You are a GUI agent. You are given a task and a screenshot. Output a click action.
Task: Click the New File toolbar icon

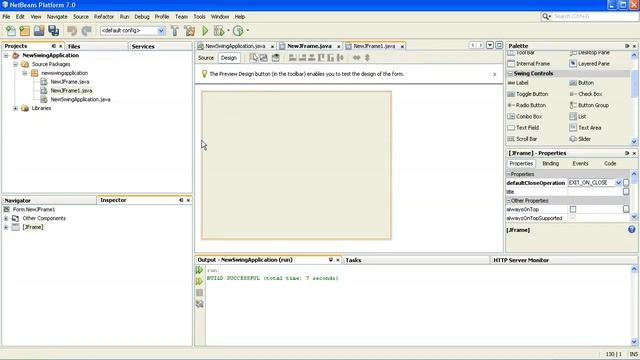point(11,31)
